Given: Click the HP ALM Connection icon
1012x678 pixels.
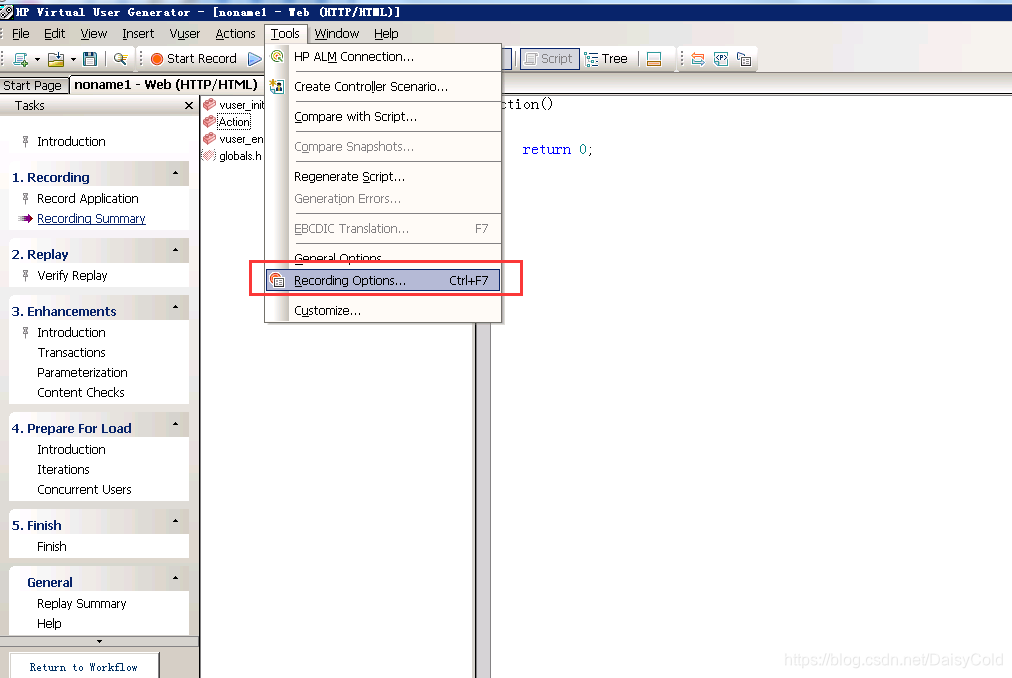Looking at the screenshot, I should (277, 57).
